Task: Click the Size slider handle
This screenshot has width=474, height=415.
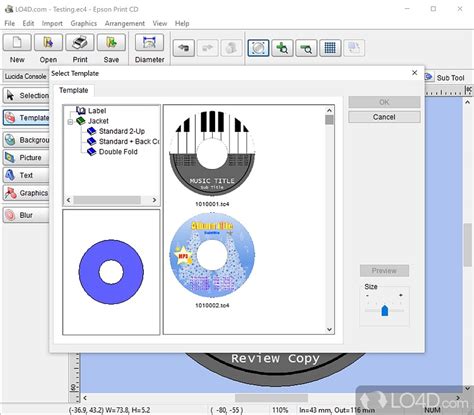Action: pyautogui.click(x=385, y=310)
